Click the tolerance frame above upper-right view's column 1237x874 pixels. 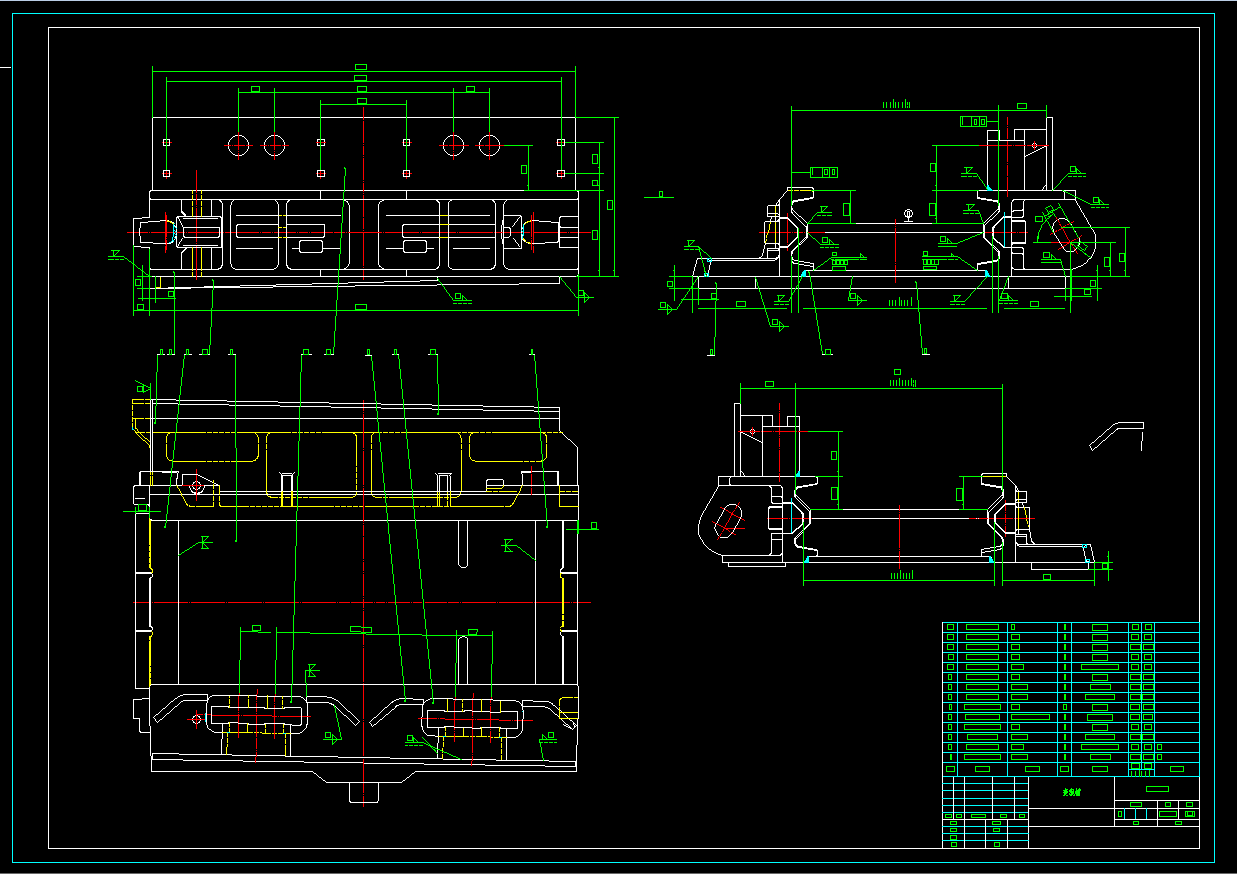click(973, 122)
